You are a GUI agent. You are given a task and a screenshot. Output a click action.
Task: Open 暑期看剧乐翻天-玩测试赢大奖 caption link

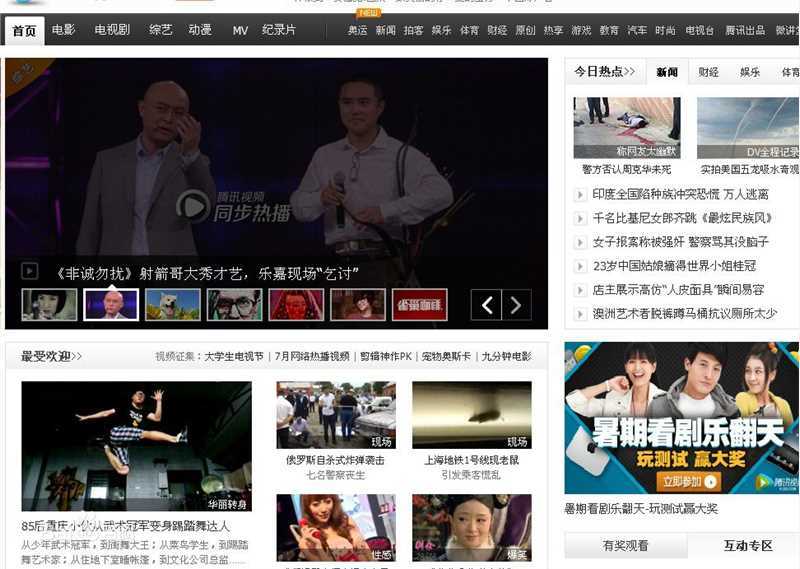[x=641, y=509]
